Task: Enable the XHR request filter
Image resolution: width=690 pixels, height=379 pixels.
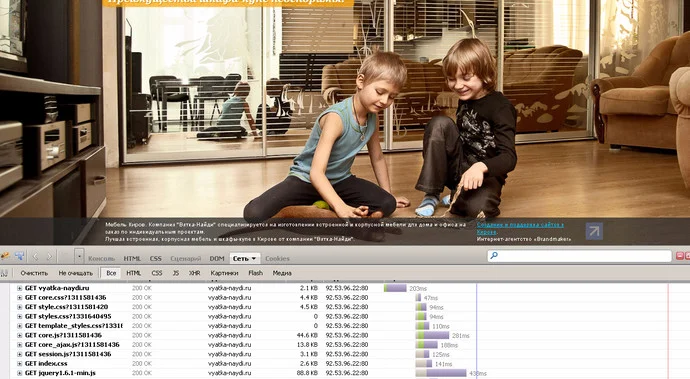Action: tap(195, 273)
